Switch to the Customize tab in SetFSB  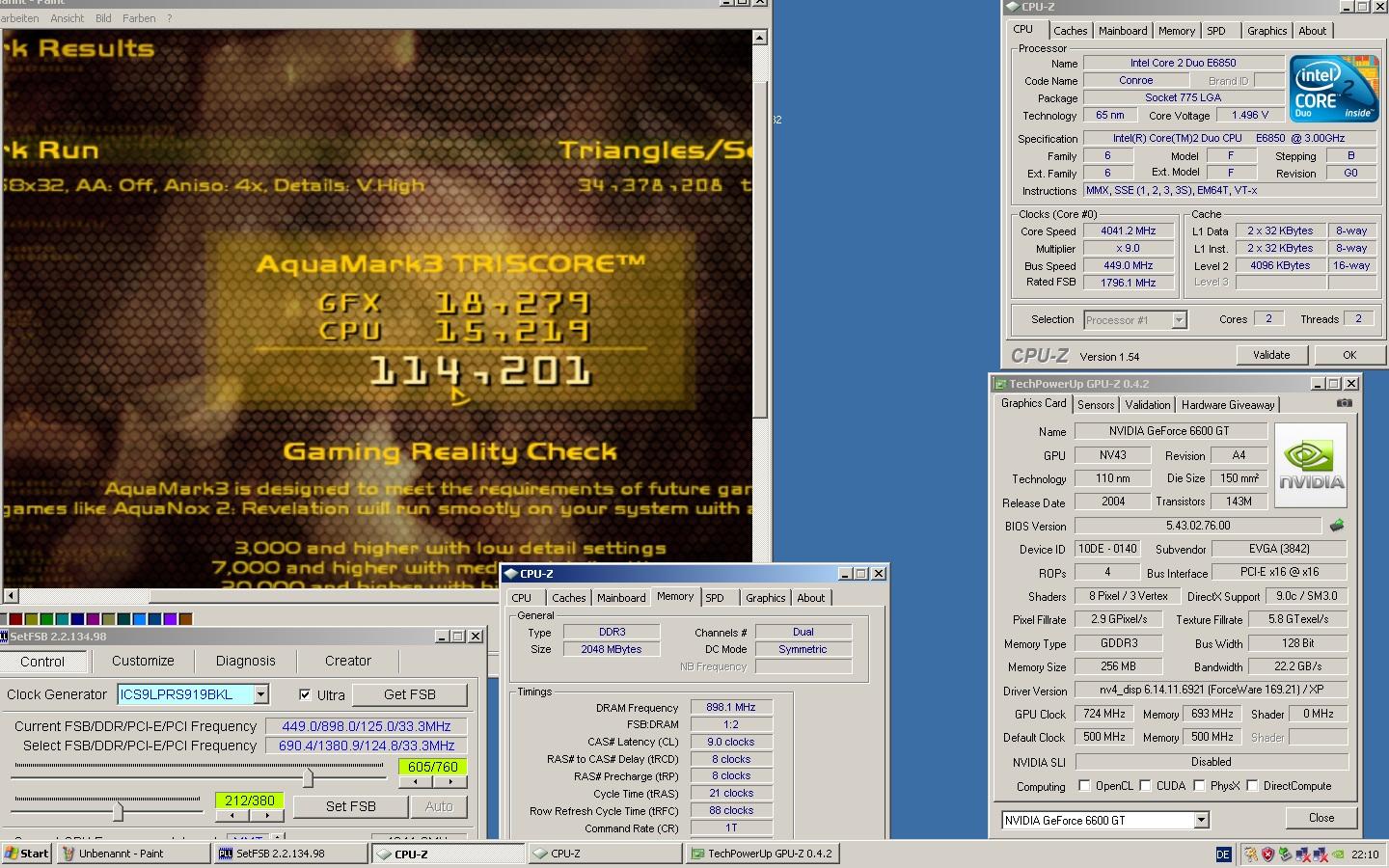(143, 662)
